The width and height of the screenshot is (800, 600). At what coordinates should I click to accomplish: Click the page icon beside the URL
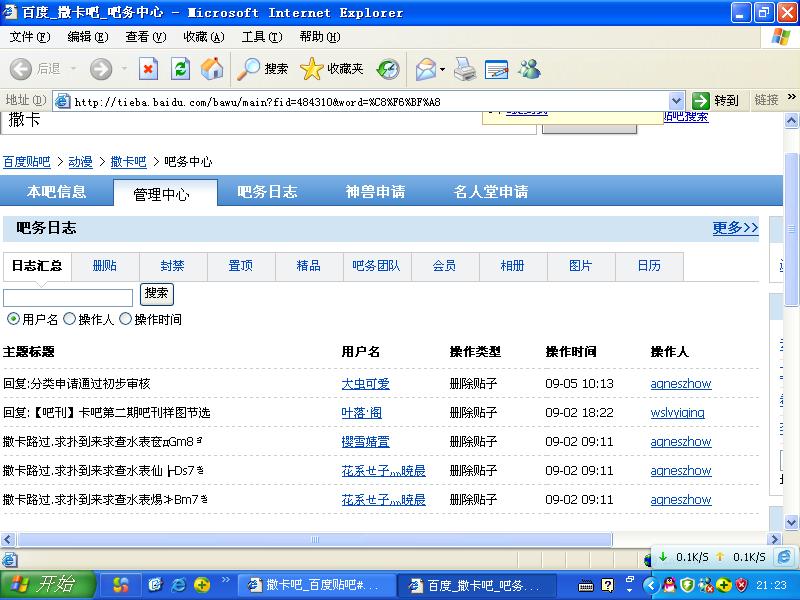coord(62,101)
